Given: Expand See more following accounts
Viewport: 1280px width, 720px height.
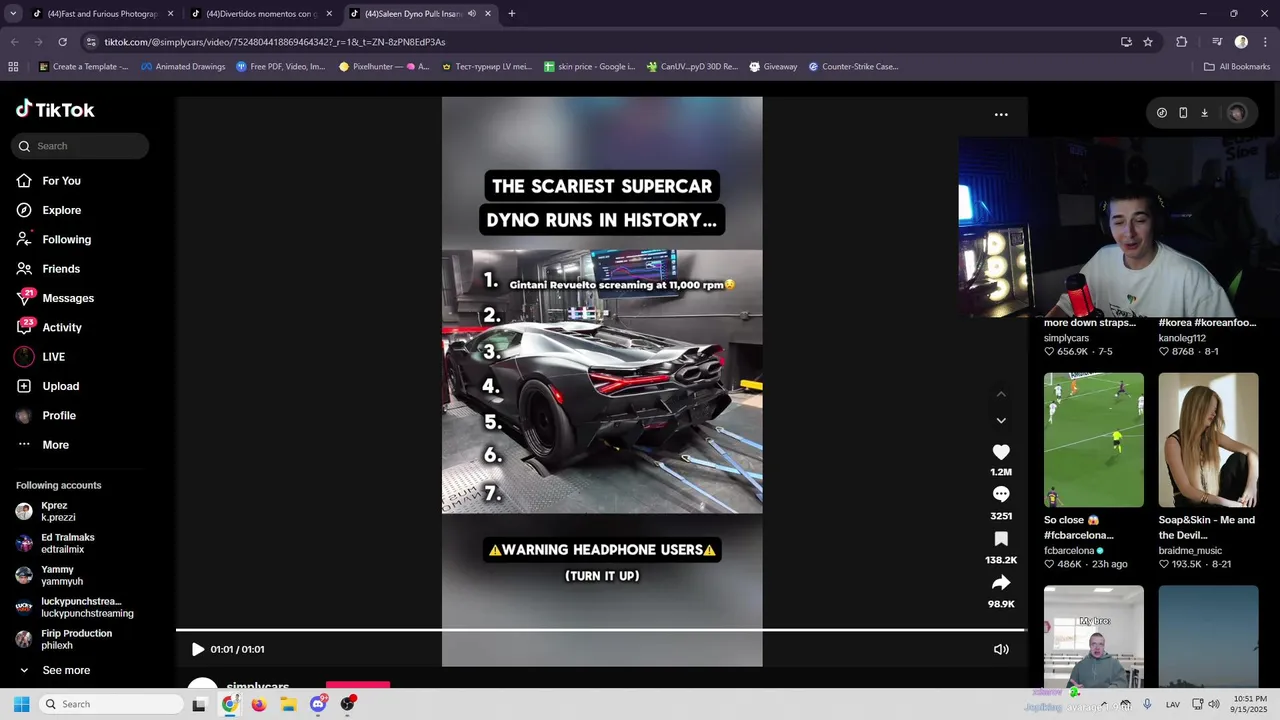Looking at the screenshot, I should [x=54, y=670].
